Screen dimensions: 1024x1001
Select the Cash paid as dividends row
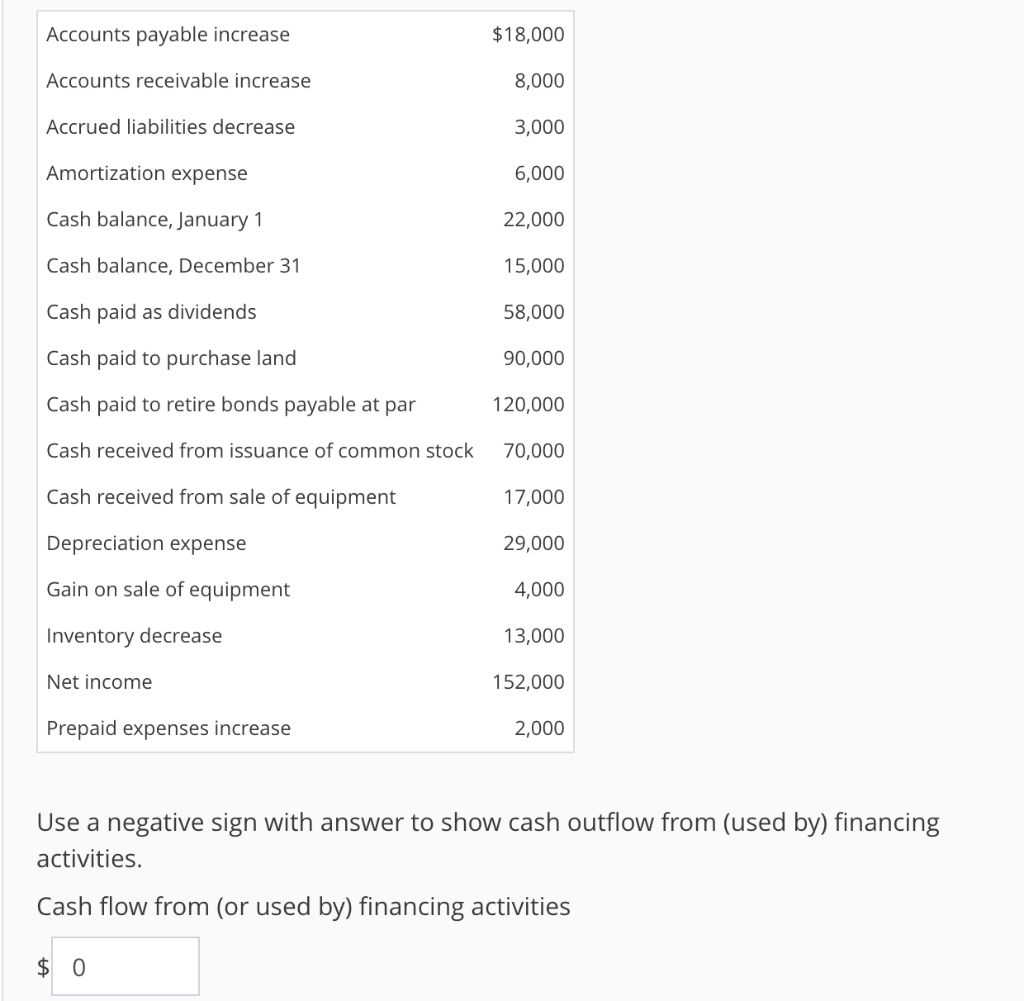coord(151,311)
